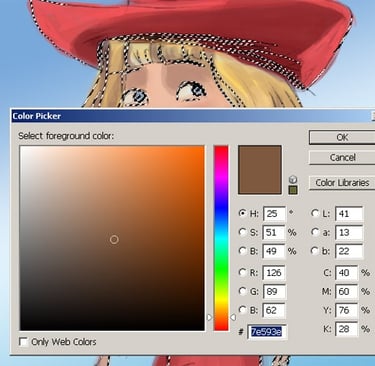Click the brightness field showing 49

(274, 251)
